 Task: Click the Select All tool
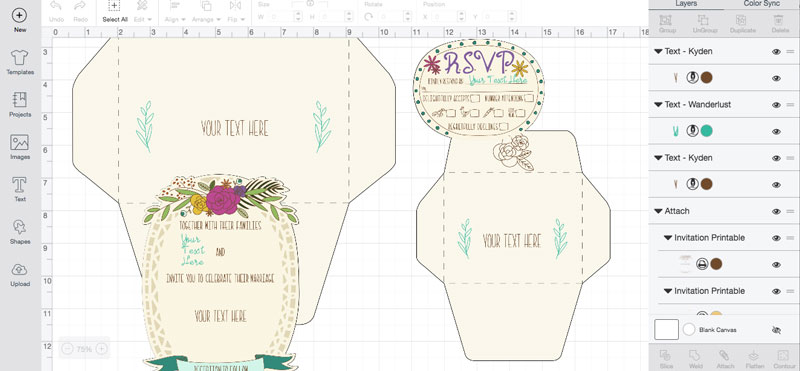click(x=115, y=11)
